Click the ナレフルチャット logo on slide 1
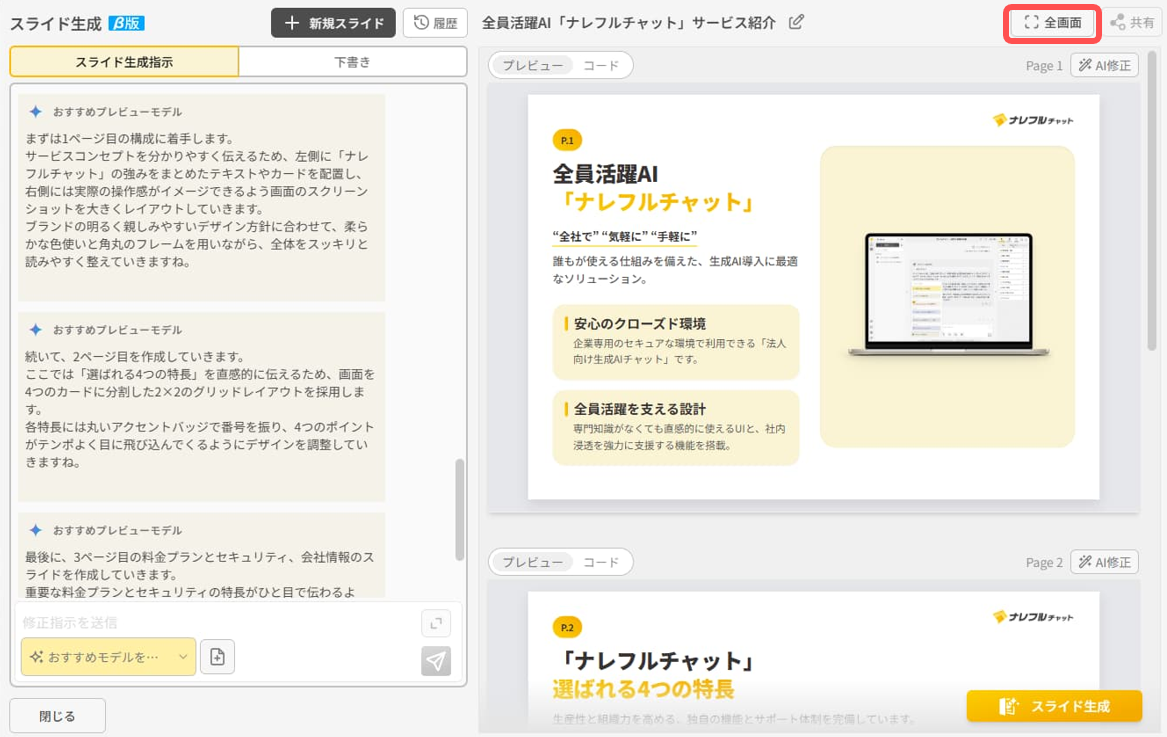Image resolution: width=1167 pixels, height=737 pixels. coord(1033,120)
